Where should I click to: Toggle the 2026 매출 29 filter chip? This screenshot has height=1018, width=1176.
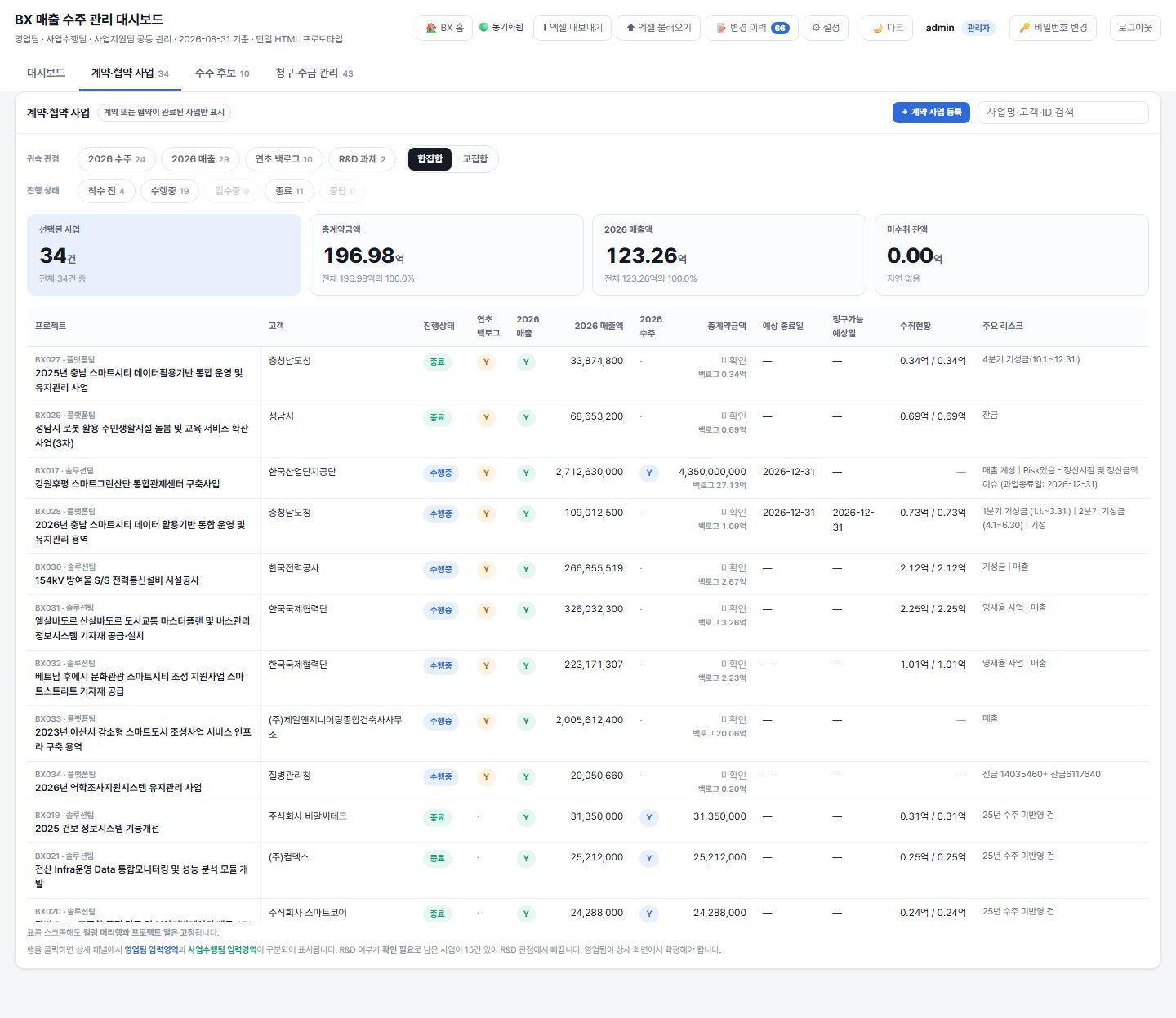(200, 159)
